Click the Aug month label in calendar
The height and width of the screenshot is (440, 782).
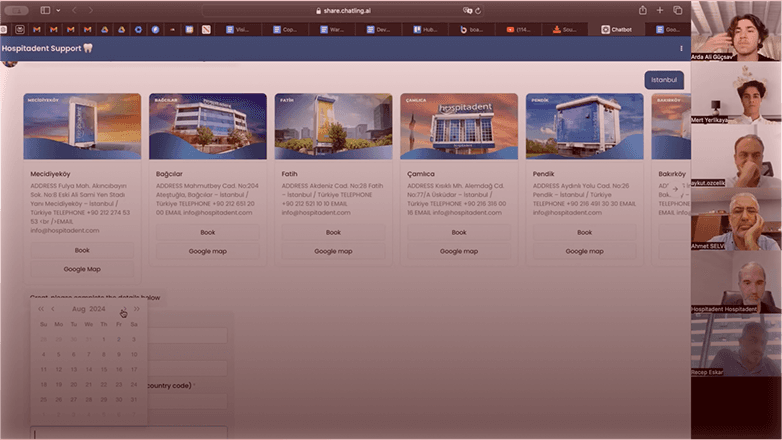(78, 309)
